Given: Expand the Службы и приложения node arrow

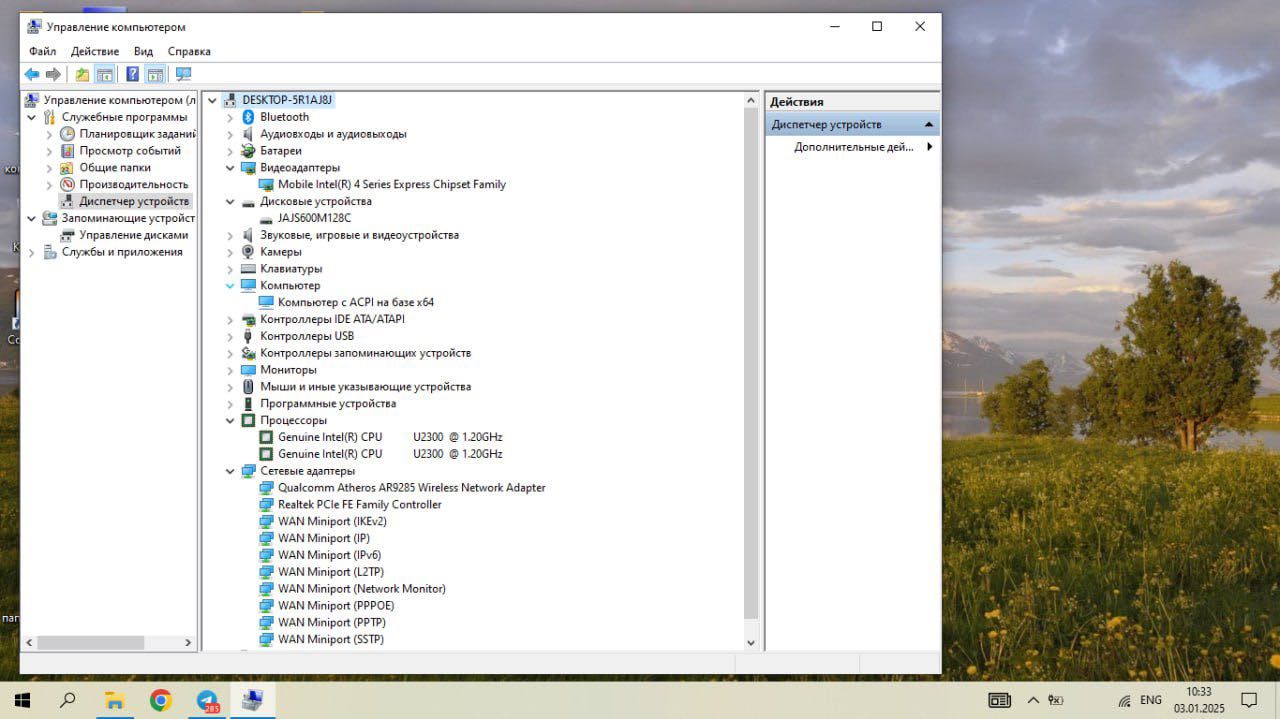Looking at the screenshot, I should pyautogui.click(x=31, y=252).
